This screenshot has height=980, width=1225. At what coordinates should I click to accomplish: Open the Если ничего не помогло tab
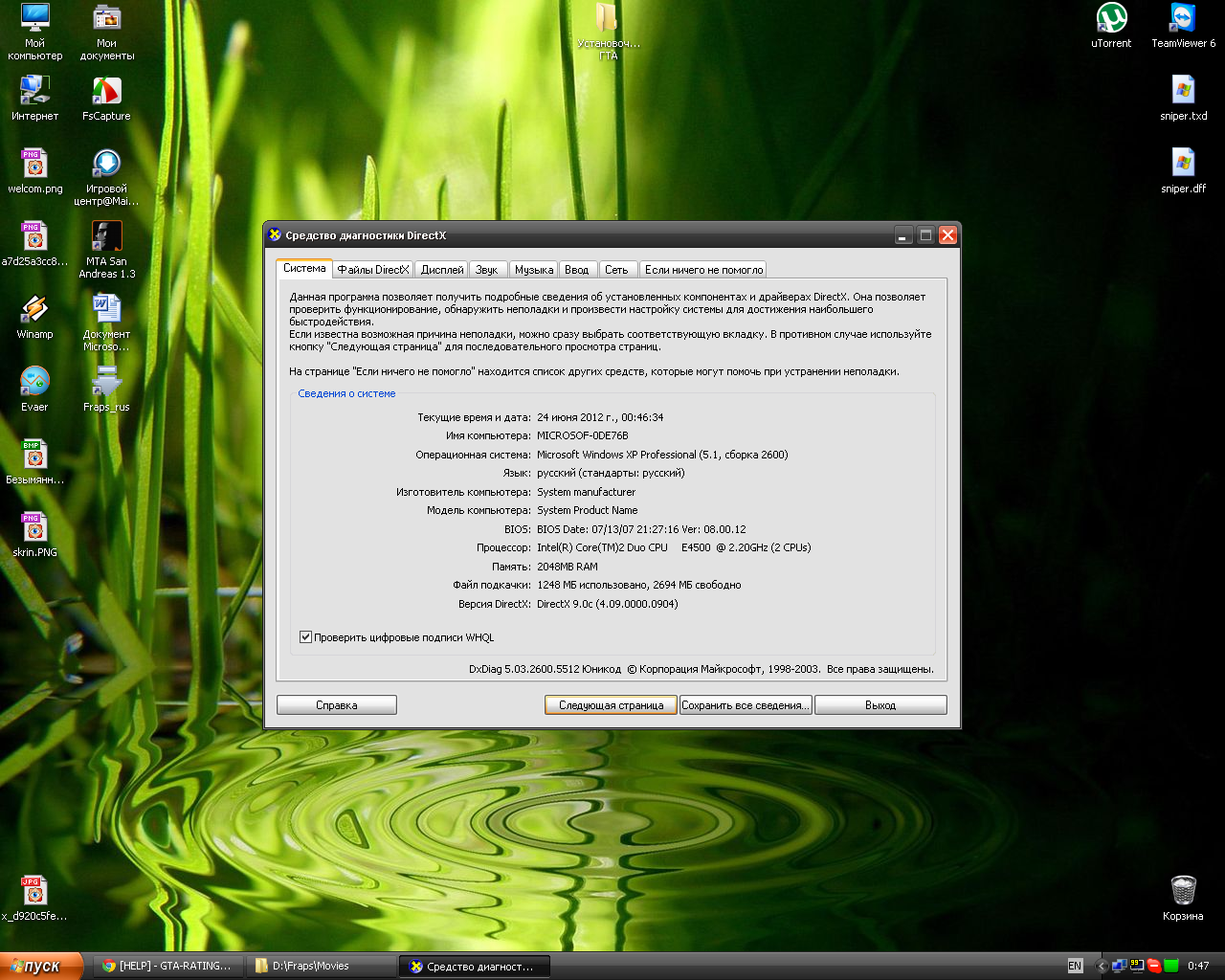click(x=703, y=270)
